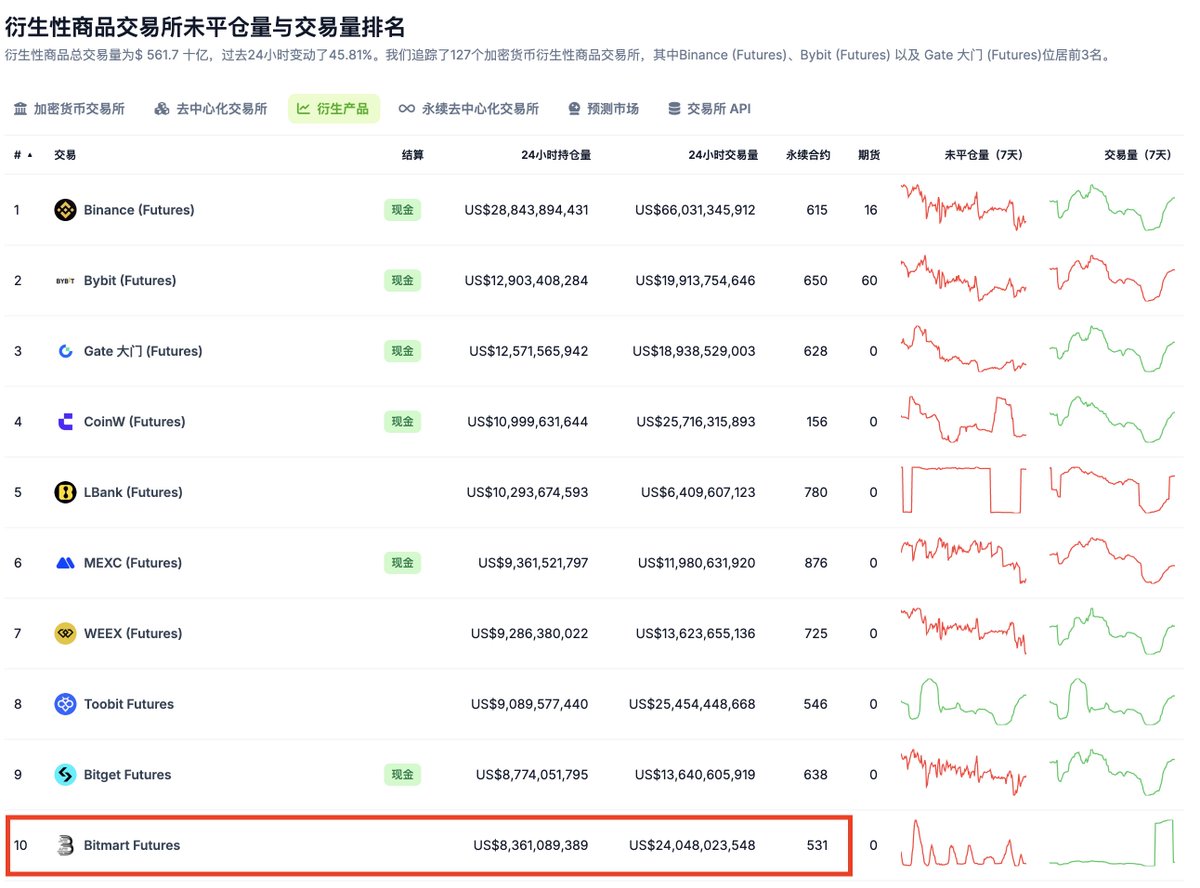This screenshot has width=1200, height=888.
Task: Click the 现金 badge in MEXC row
Action: 402,563
